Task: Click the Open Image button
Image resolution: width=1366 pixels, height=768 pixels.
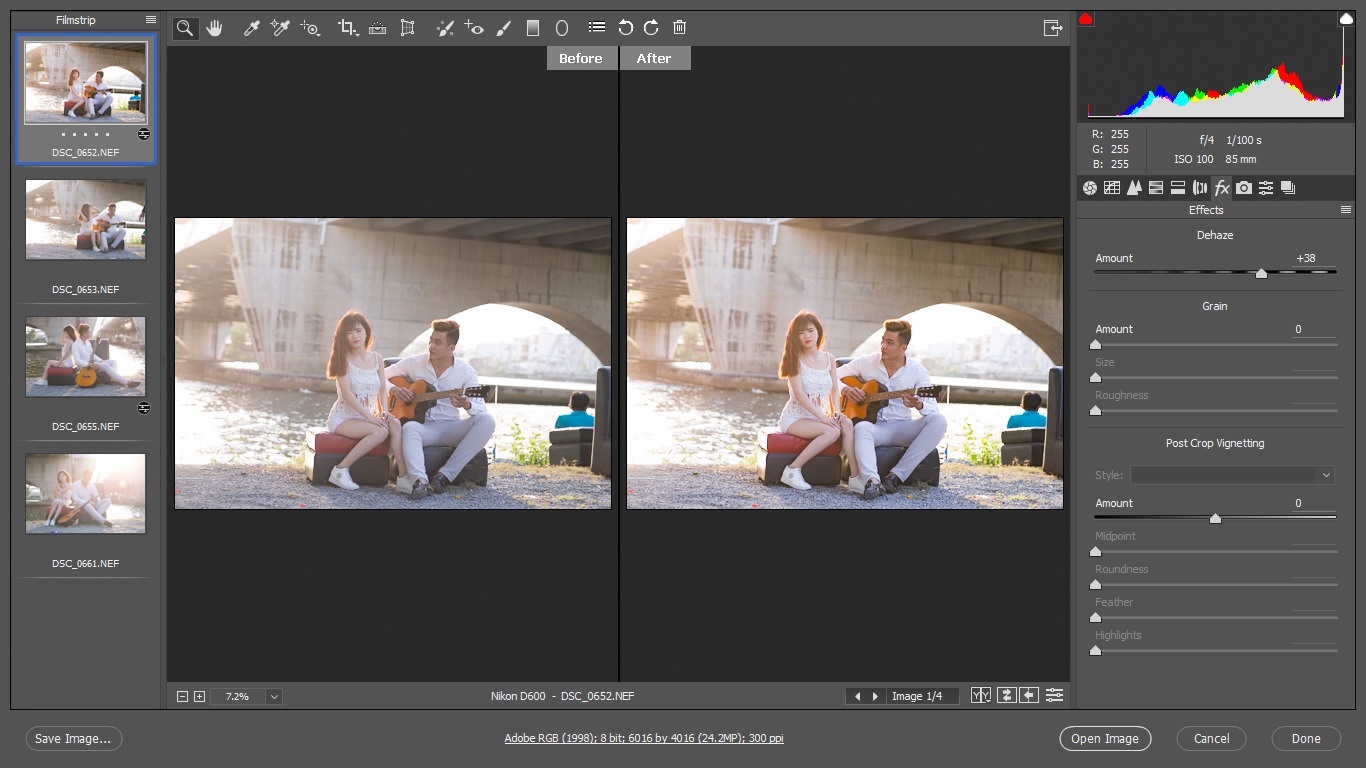Action: pyautogui.click(x=1105, y=739)
